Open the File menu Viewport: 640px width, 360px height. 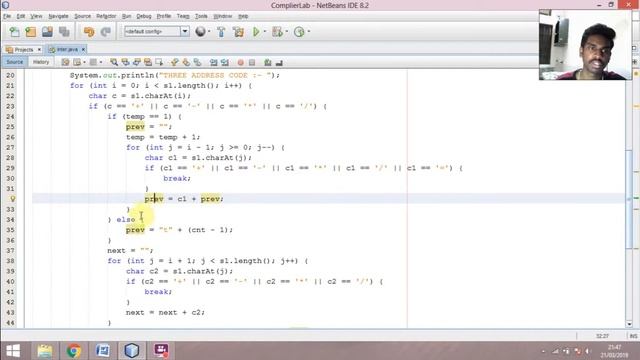7,16
